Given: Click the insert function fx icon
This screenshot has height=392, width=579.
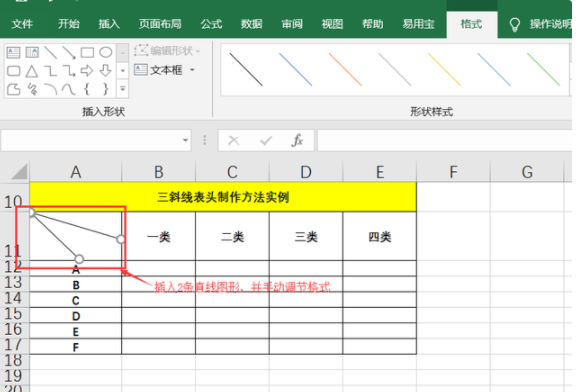Looking at the screenshot, I should (297, 140).
